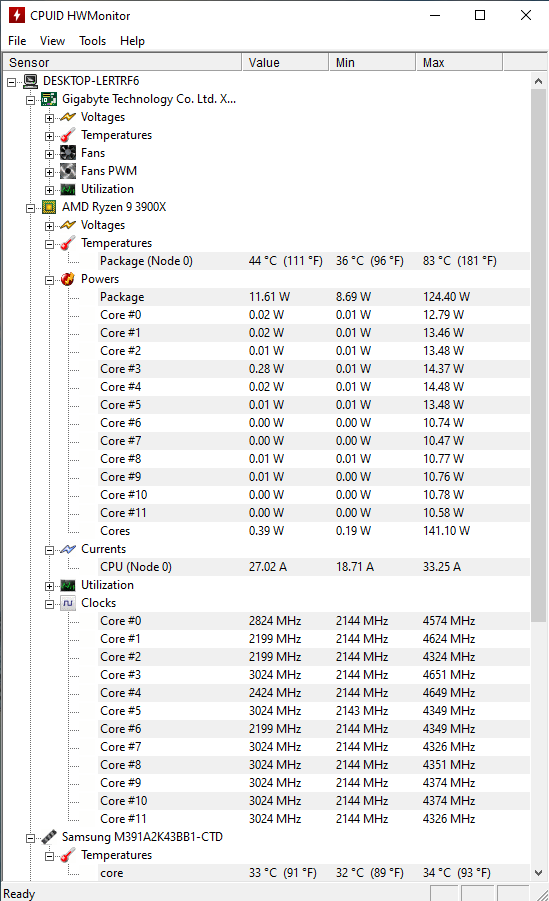Click the Fans icon

tap(68, 153)
